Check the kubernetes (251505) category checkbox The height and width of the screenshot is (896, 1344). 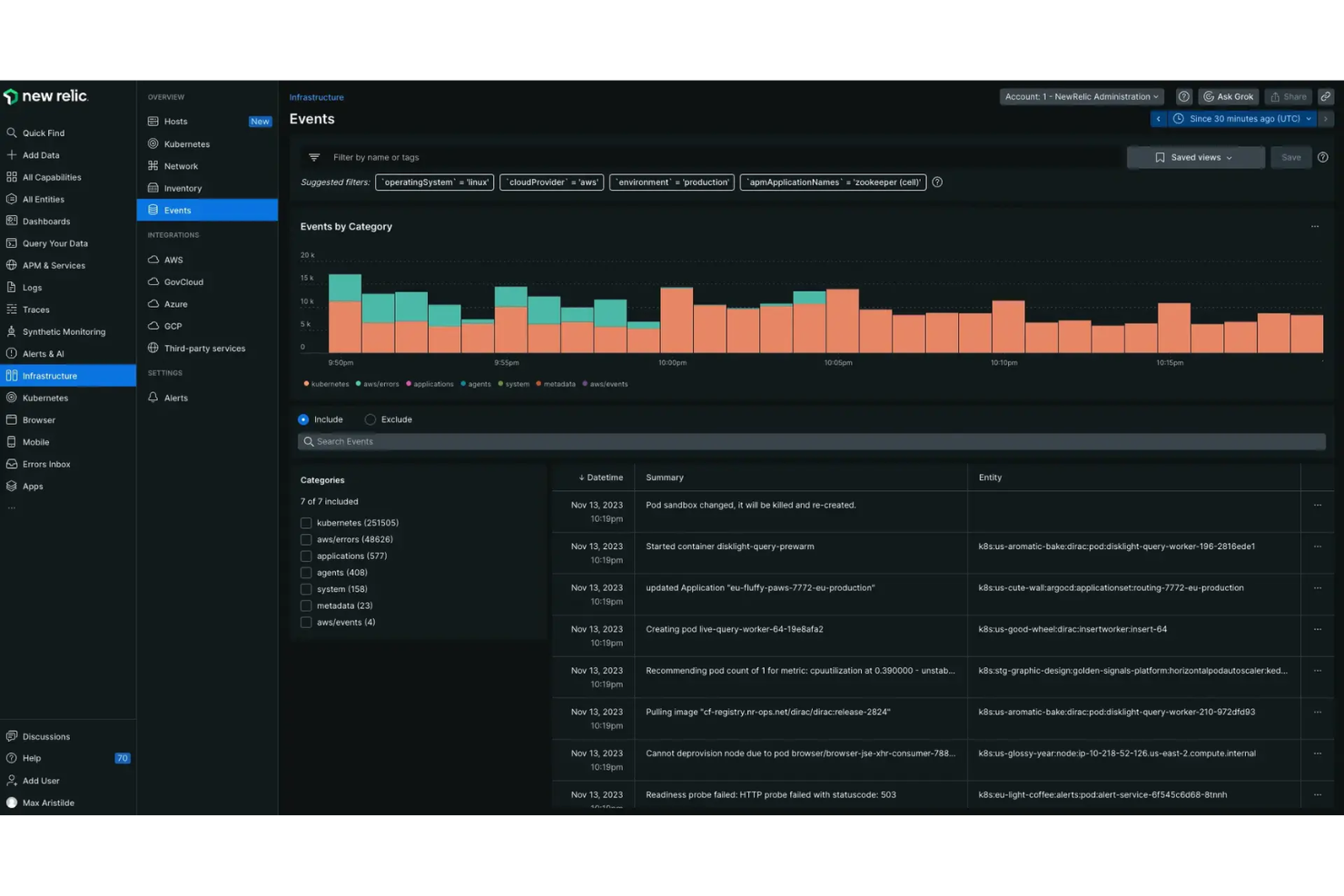pyautogui.click(x=306, y=522)
